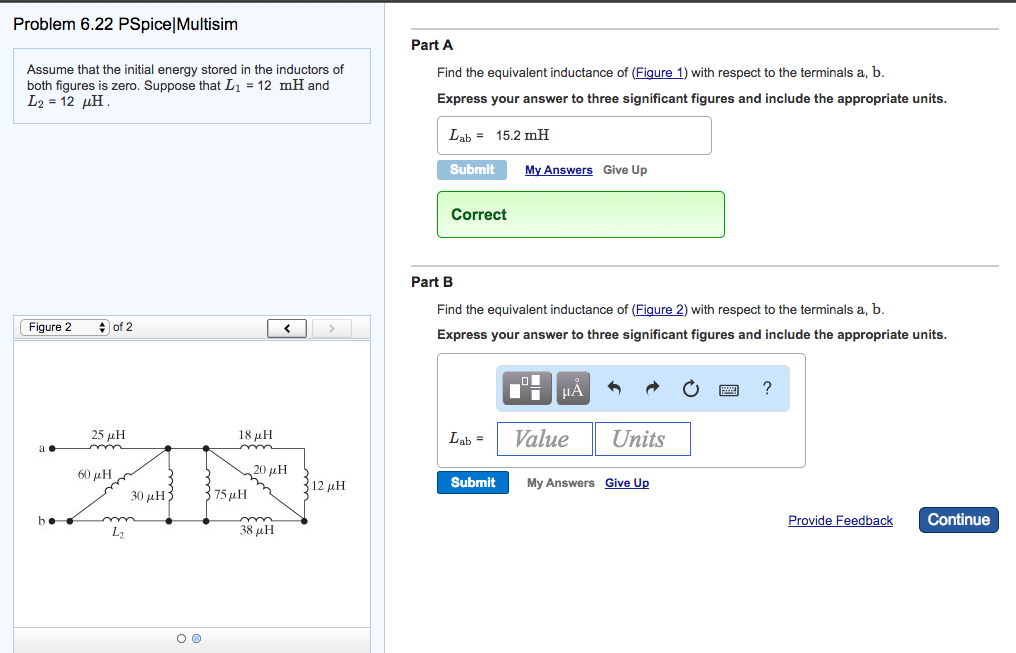Viewport: 1016px width, 653px height.
Task: Select the first pagination dot below the figure
Action: click(181, 638)
